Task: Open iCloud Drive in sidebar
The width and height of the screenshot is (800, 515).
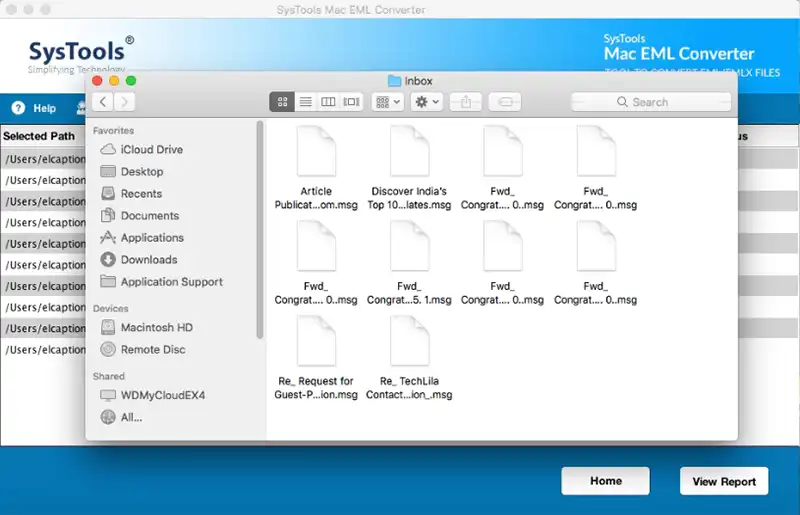Action: (x=152, y=150)
